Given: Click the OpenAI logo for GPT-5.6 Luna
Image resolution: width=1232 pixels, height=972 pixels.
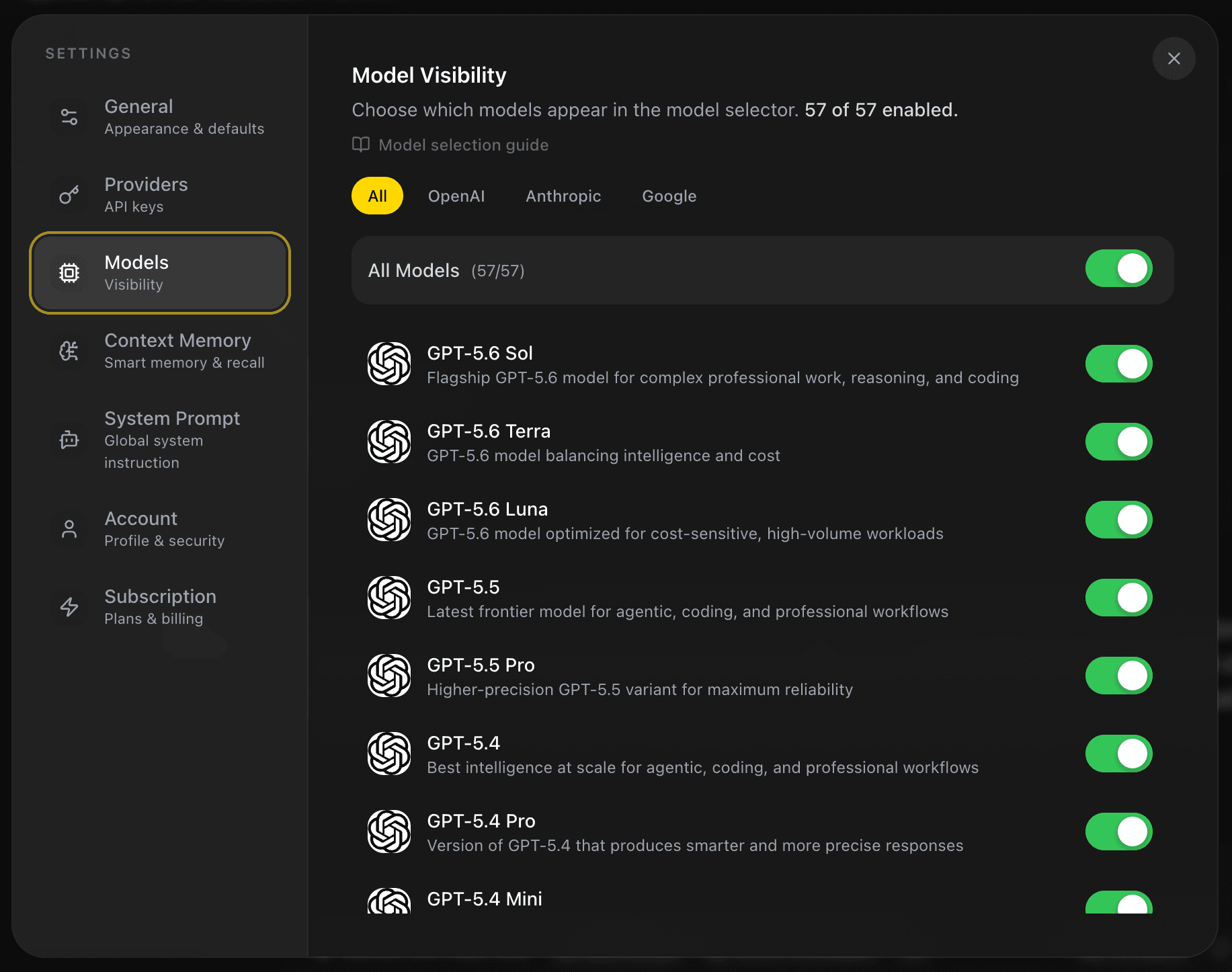Looking at the screenshot, I should point(389,520).
